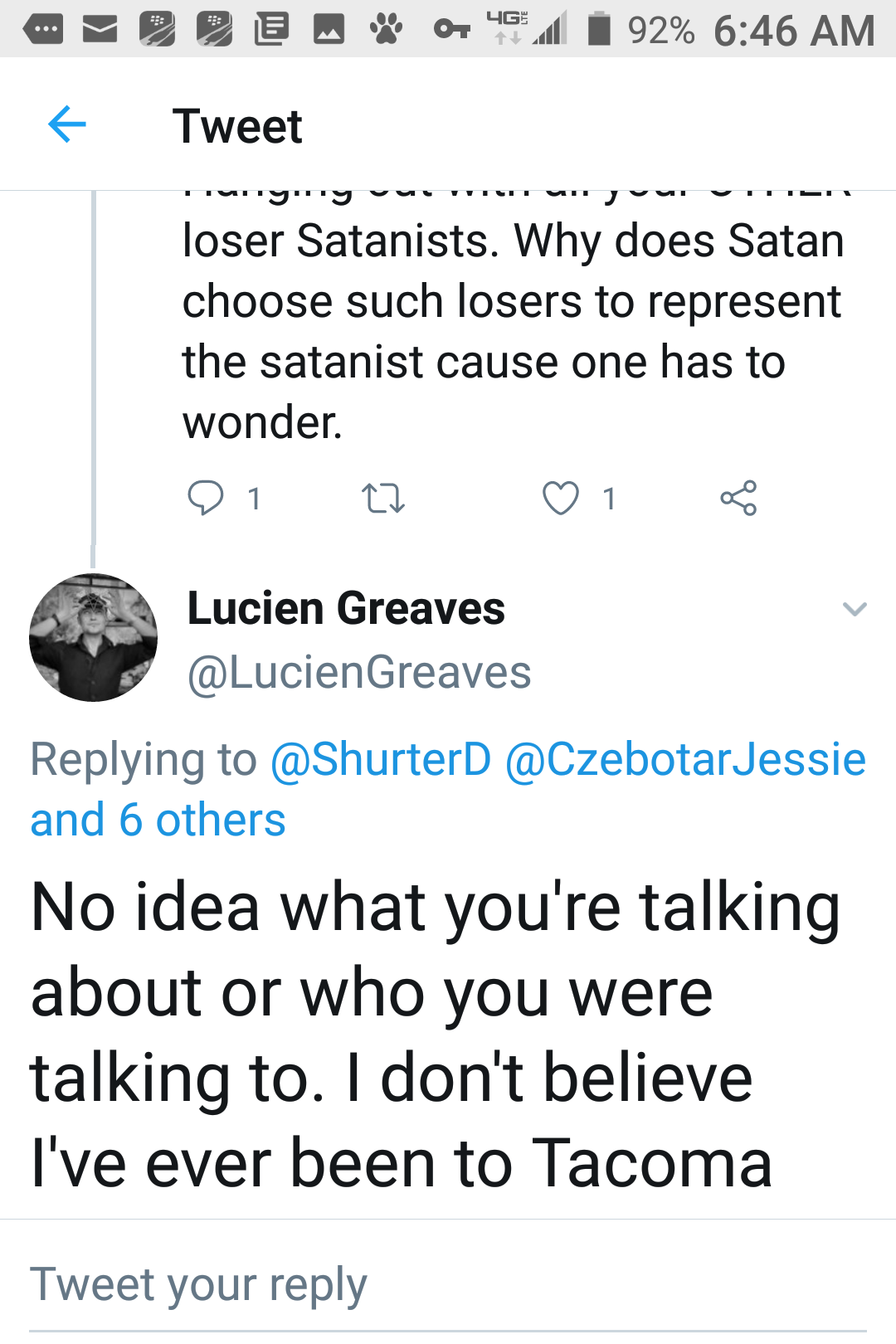Tap the paw print notification icon
The image size is (896, 1344).
pyautogui.click(x=386, y=30)
